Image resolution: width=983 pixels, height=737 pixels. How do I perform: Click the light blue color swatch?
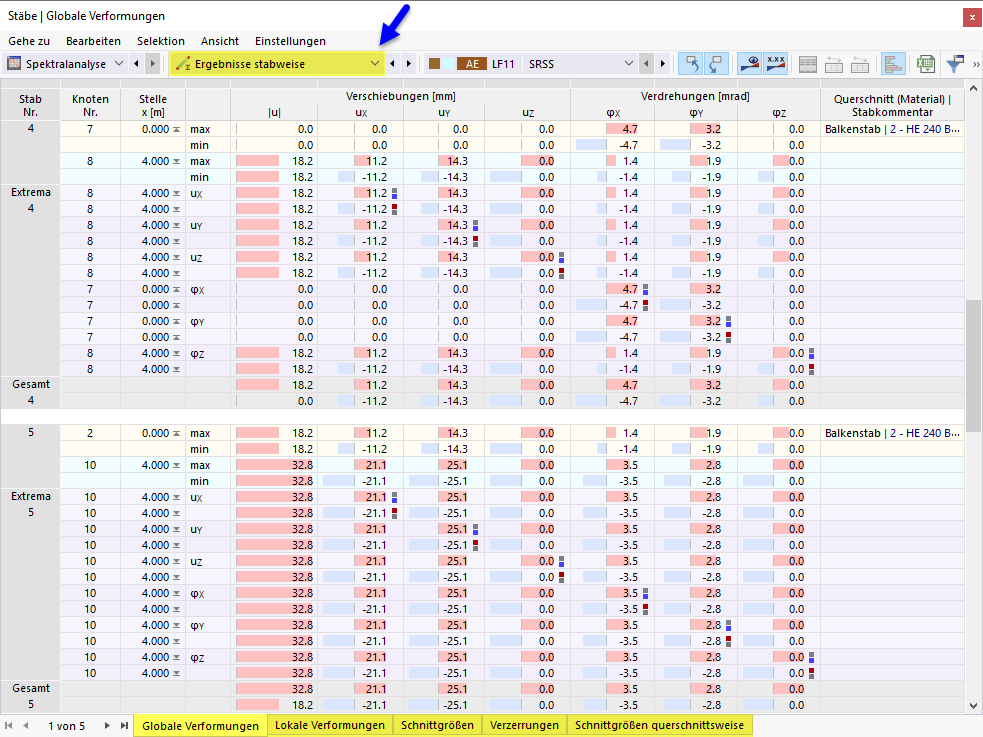449,64
